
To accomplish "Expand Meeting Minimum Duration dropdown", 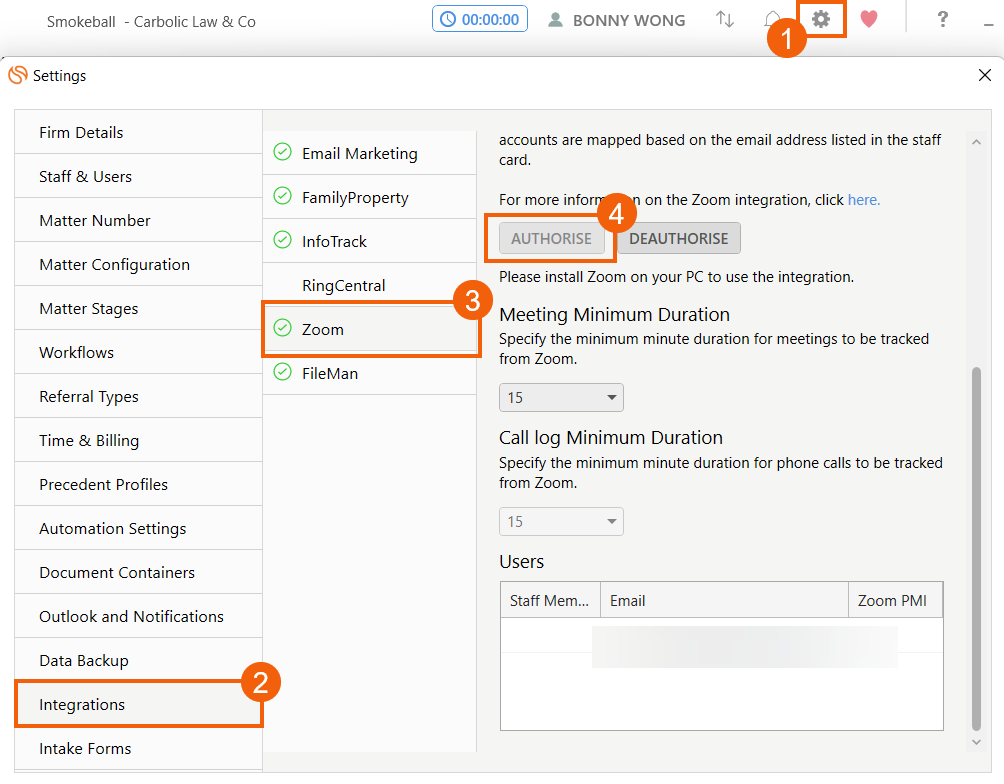I will (x=561, y=398).
